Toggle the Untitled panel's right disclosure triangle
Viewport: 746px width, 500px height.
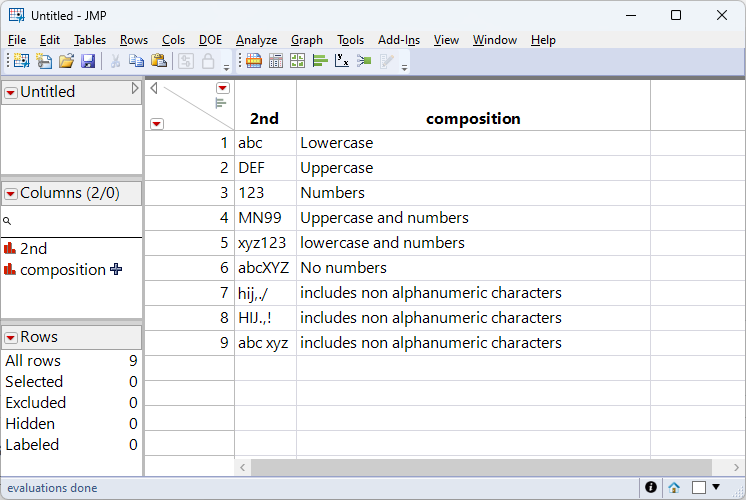click(136, 89)
